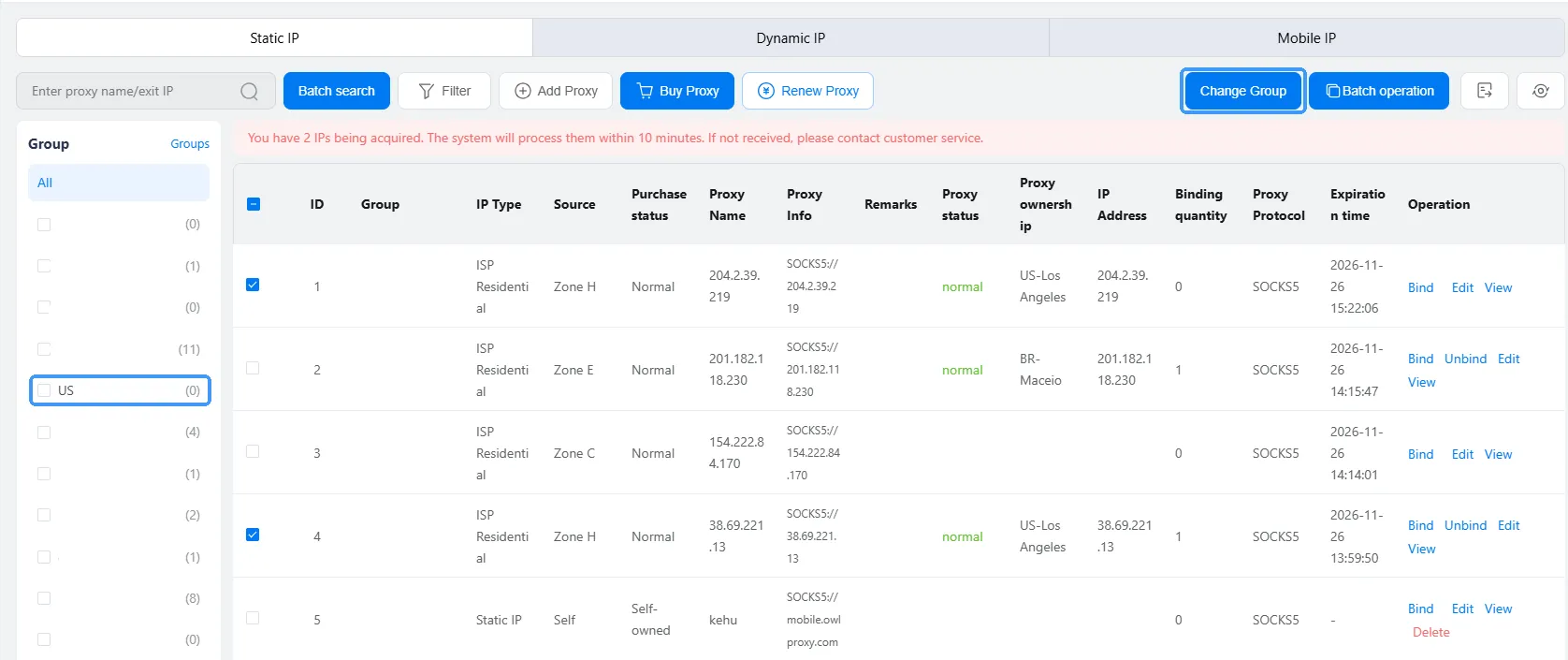Click Edit for proxy 201.182.118.230

click(1508, 359)
